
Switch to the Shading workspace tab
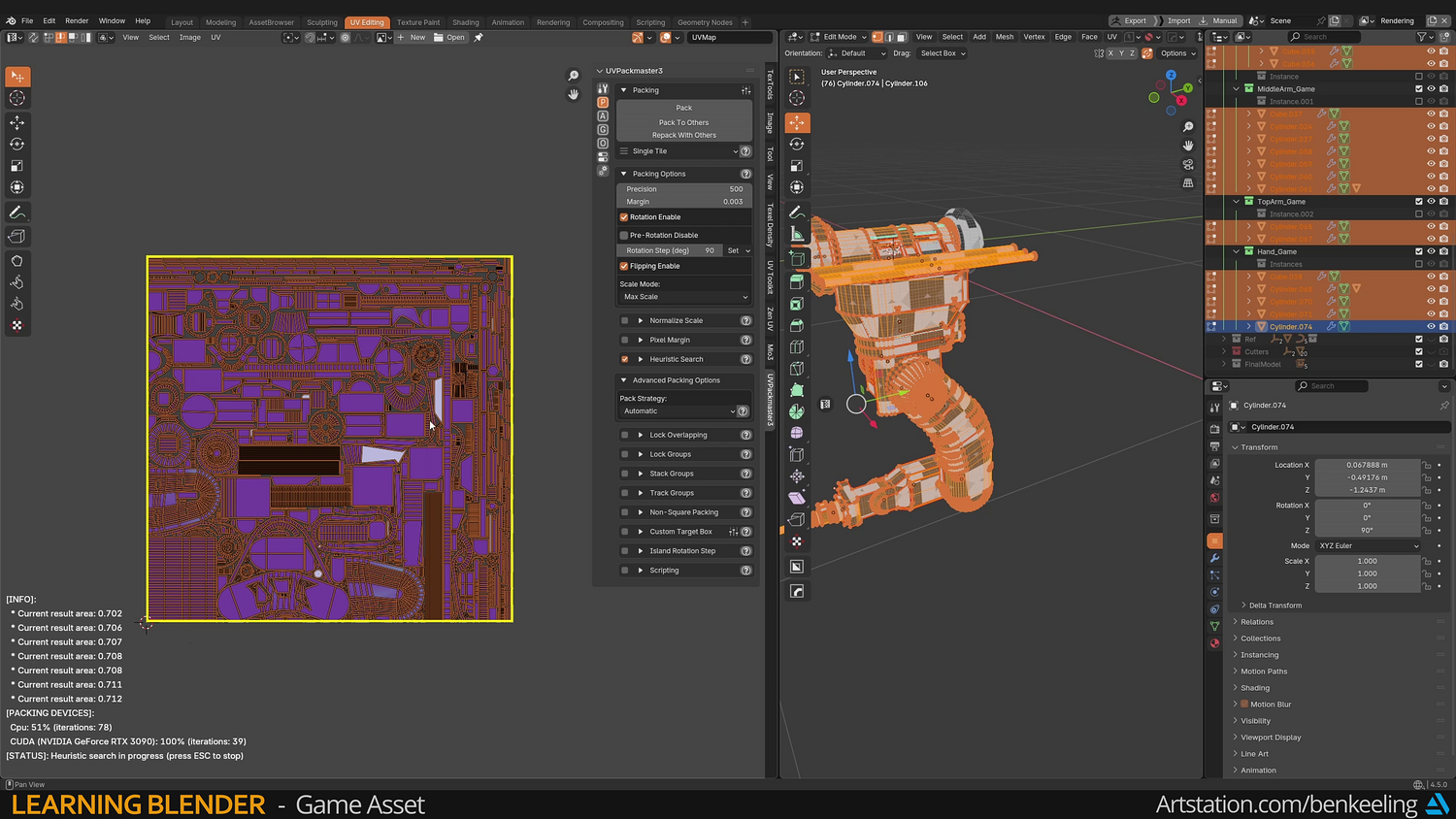(466, 22)
